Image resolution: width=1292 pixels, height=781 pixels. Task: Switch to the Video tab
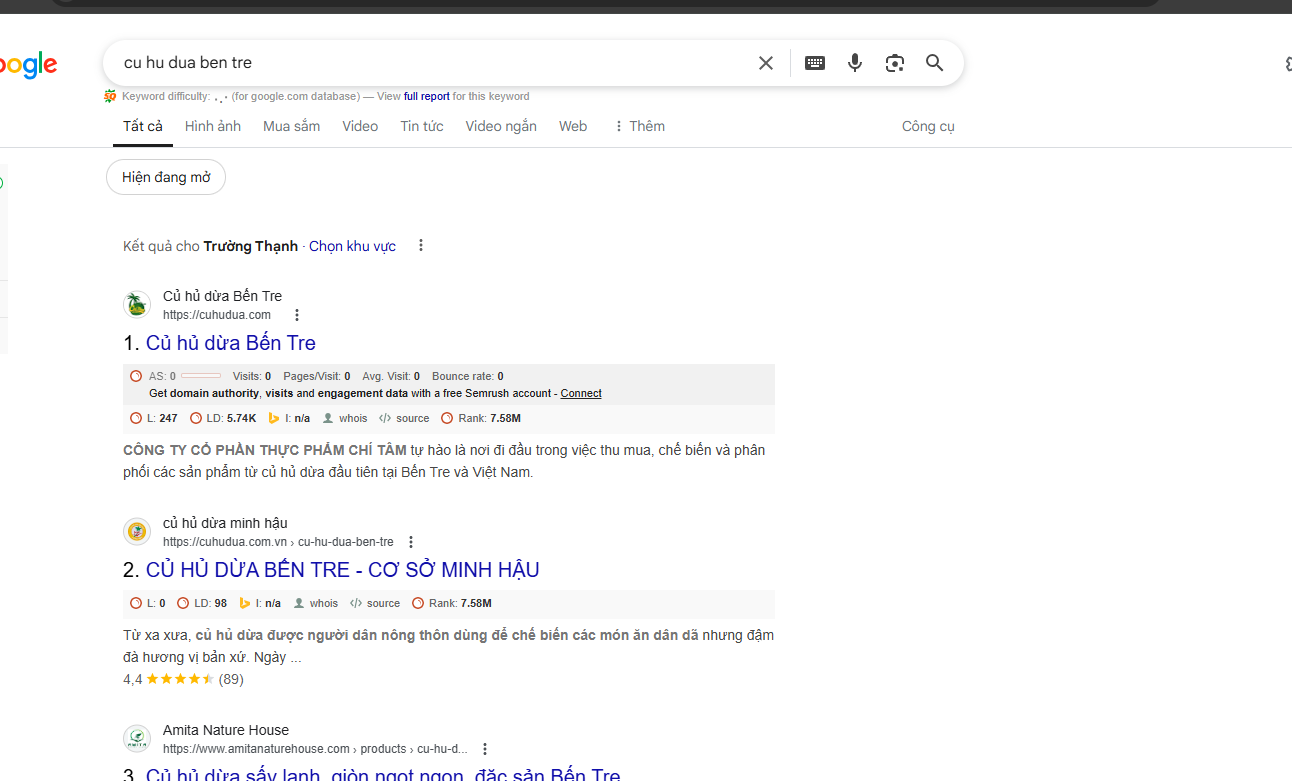(x=360, y=126)
